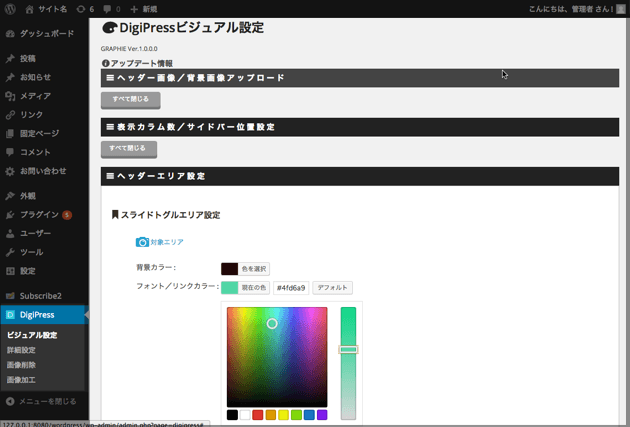Click the user icon for ユーザー
Viewport: 630px width, 427px height.
10,233
